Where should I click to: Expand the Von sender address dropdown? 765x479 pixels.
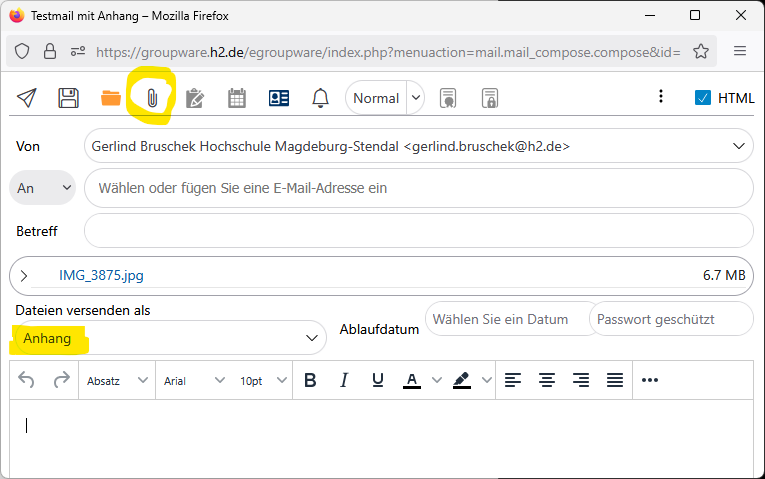[739, 146]
